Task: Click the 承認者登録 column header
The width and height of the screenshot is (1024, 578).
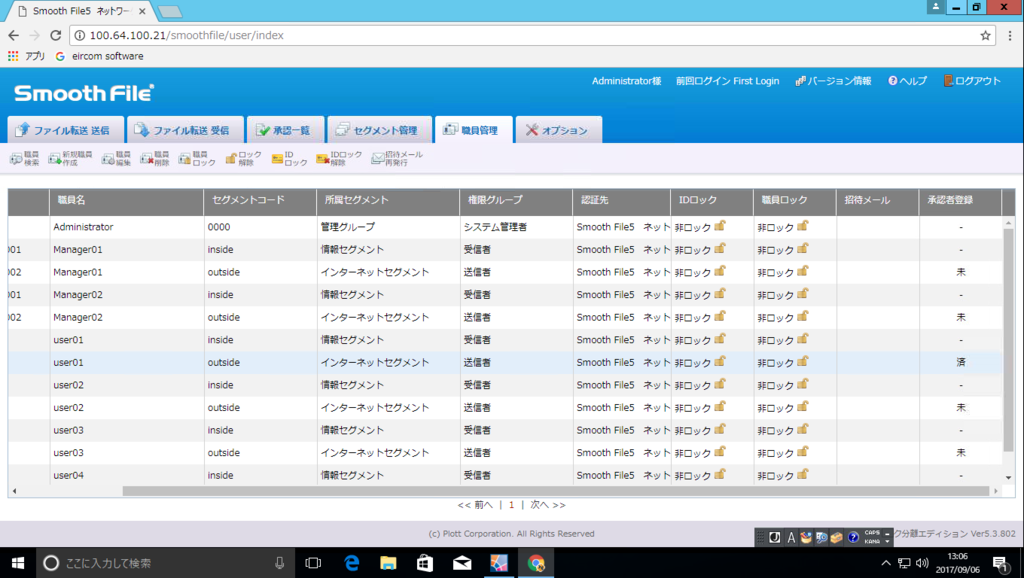Action: pyautogui.click(x=960, y=200)
